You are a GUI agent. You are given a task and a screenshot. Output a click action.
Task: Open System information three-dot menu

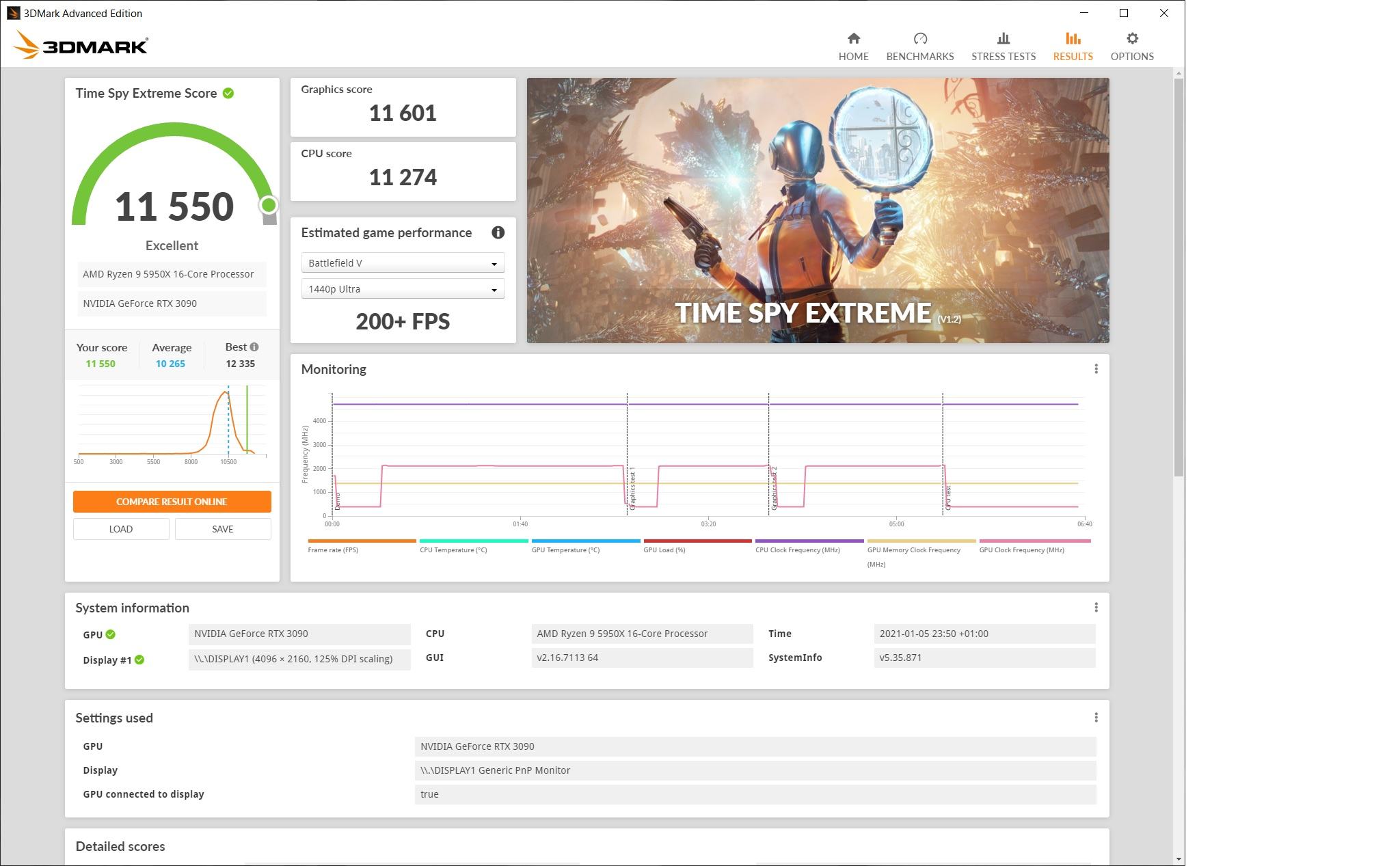tap(1096, 608)
